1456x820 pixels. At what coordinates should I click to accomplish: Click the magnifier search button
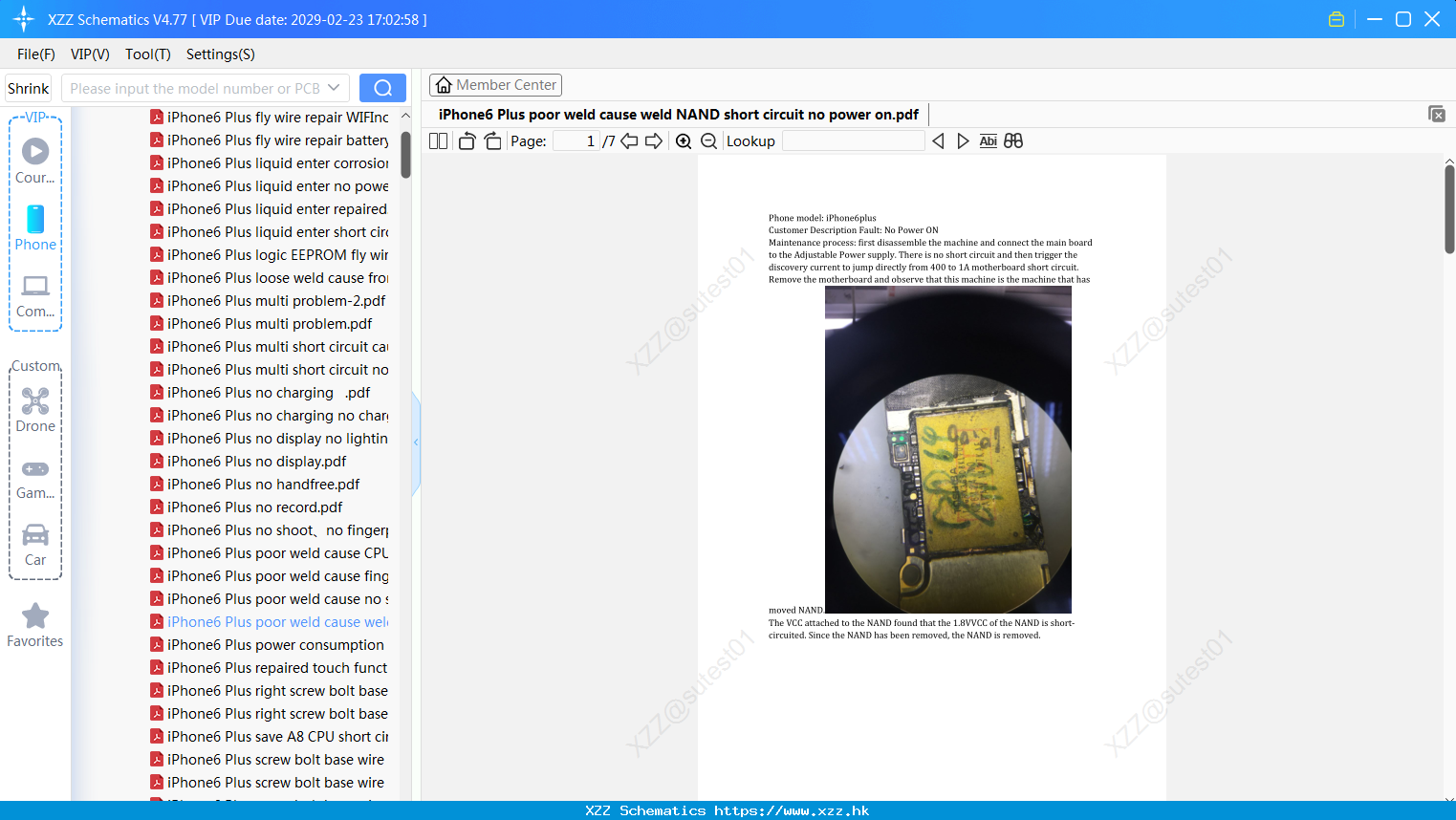pos(382,88)
